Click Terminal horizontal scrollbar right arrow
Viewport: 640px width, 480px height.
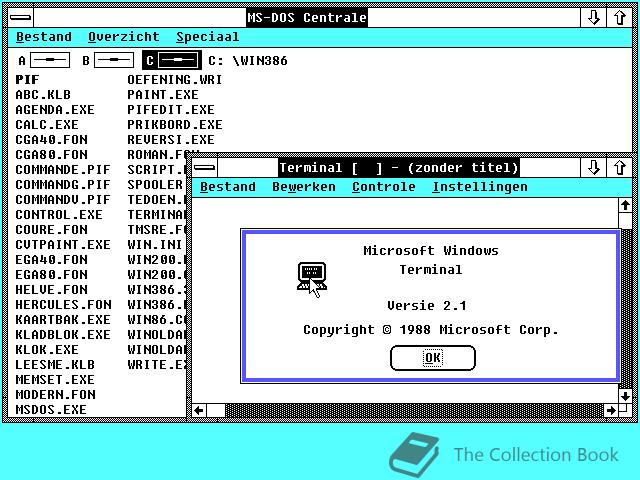click(611, 410)
